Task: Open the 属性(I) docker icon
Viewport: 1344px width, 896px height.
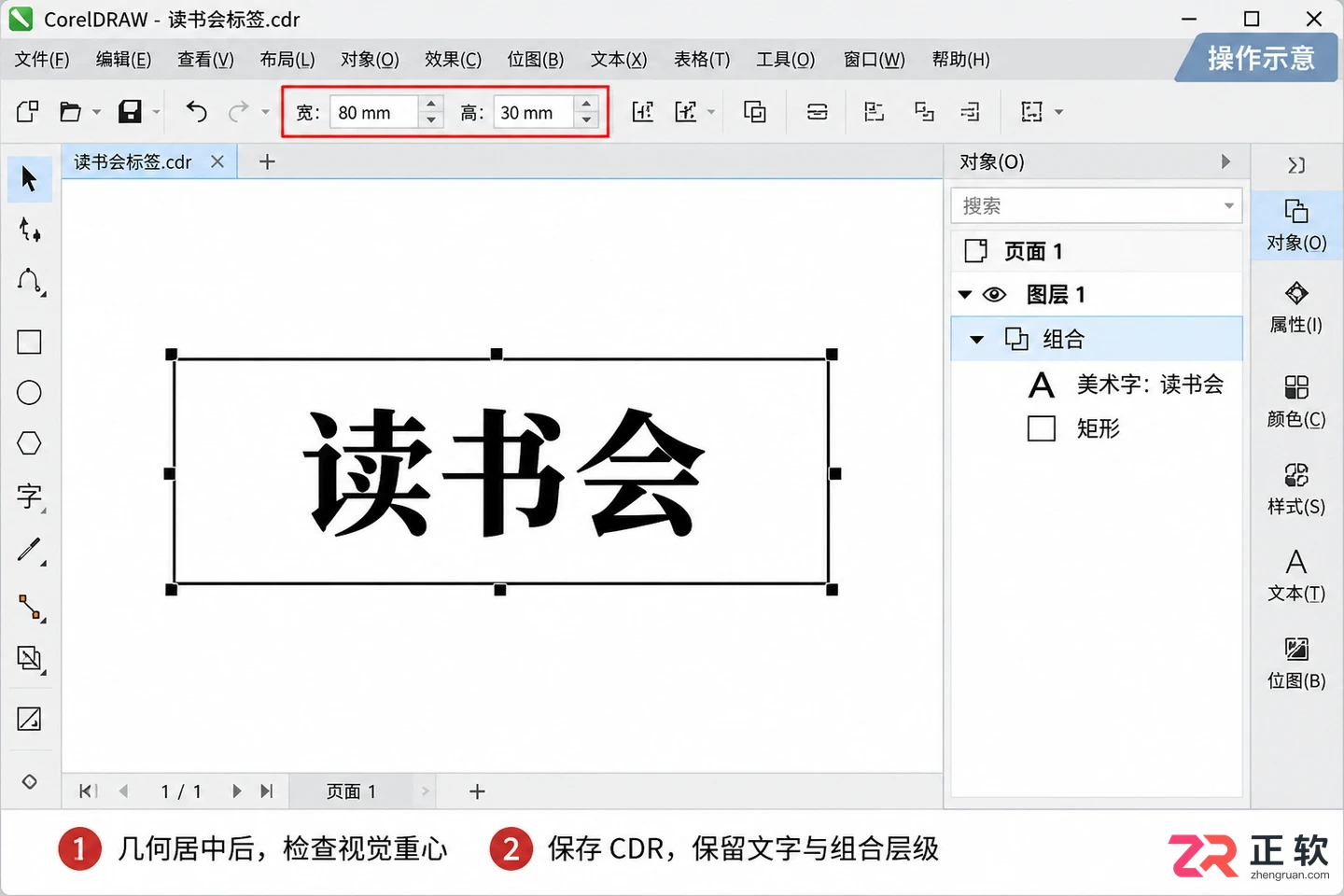Action: point(1296,307)
